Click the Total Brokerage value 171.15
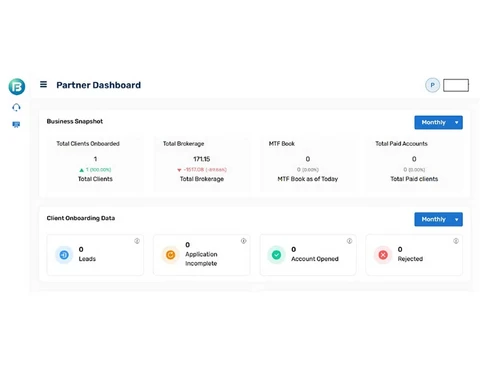The height and width of the screenshot is (375, 500). click(x=202, y=159)
